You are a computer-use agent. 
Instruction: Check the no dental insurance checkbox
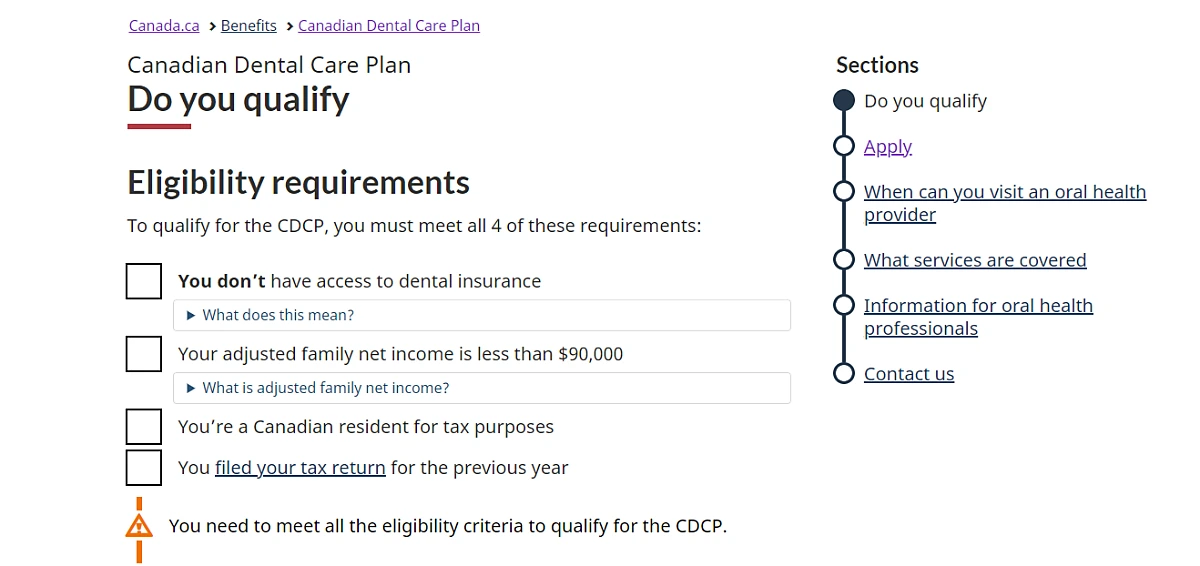[x=144, y=281]
